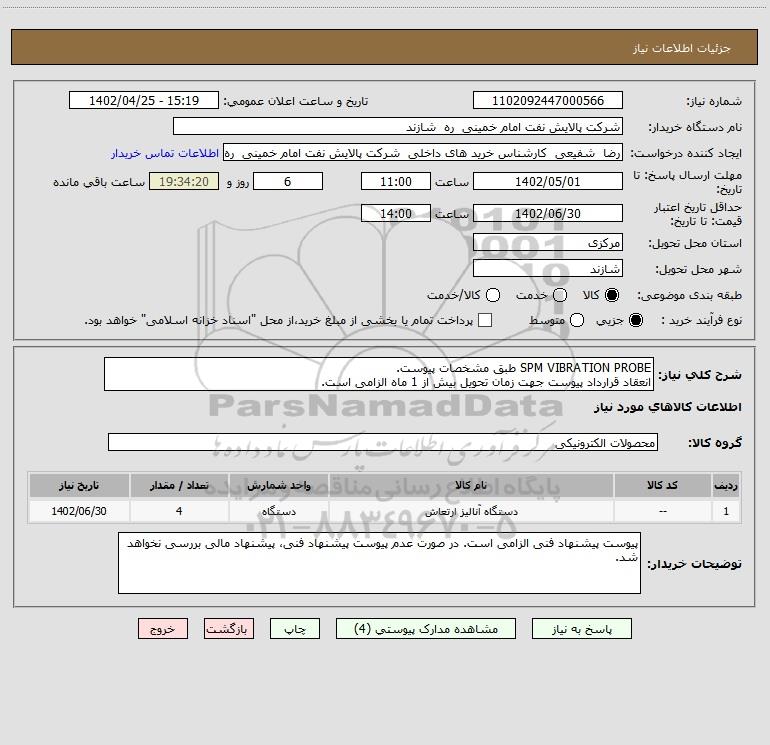Viewport: 770px width, 745px height.
Task: Click the deadline time field 11:00
Action: [396, 181]
